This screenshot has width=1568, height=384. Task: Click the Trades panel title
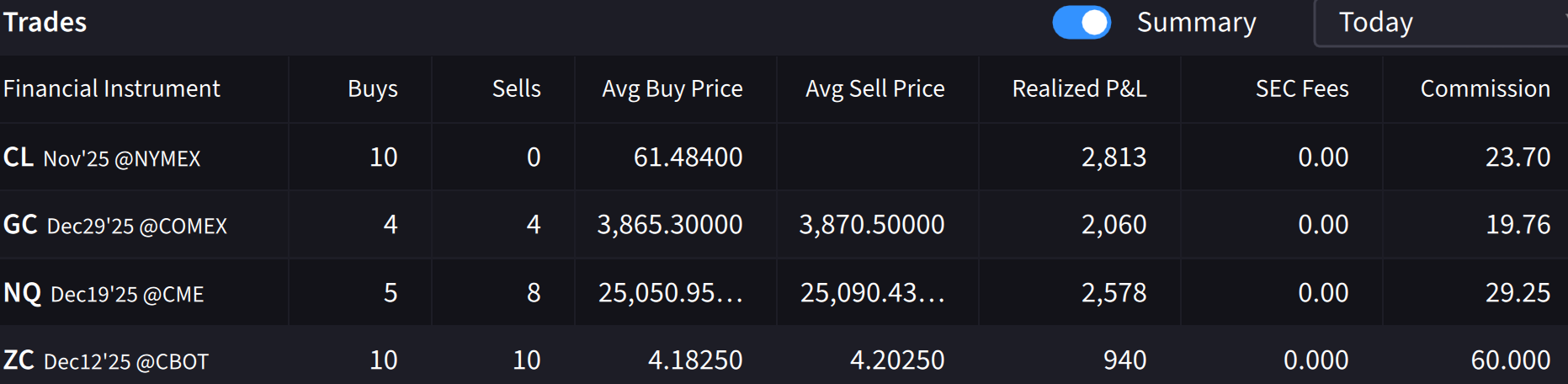pyautogui.click(x=45, y=22)
